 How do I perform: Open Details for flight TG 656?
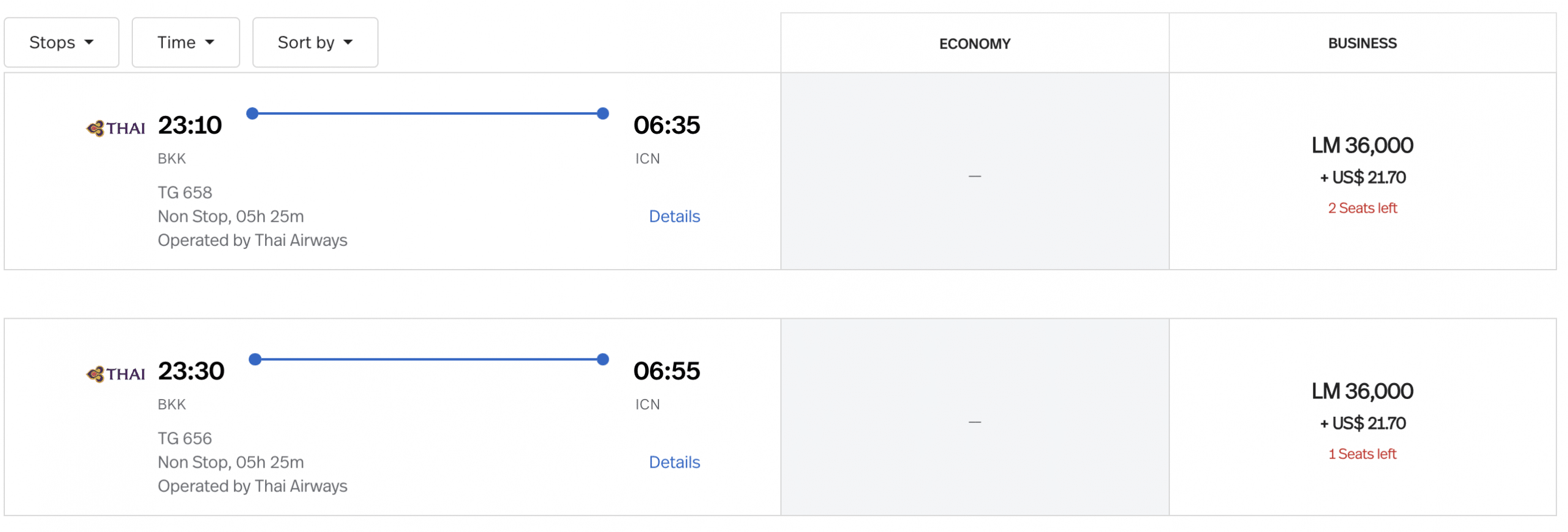pos(674,462)
